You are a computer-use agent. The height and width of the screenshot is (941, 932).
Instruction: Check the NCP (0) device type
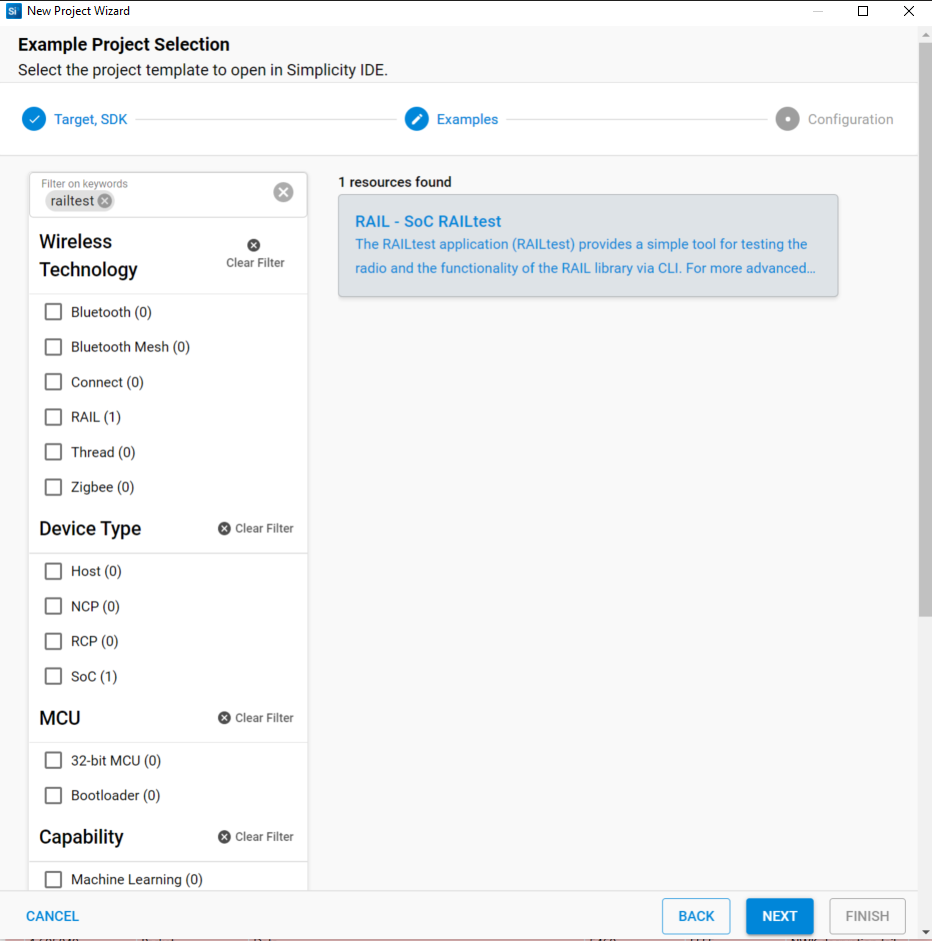pos(53,606)
